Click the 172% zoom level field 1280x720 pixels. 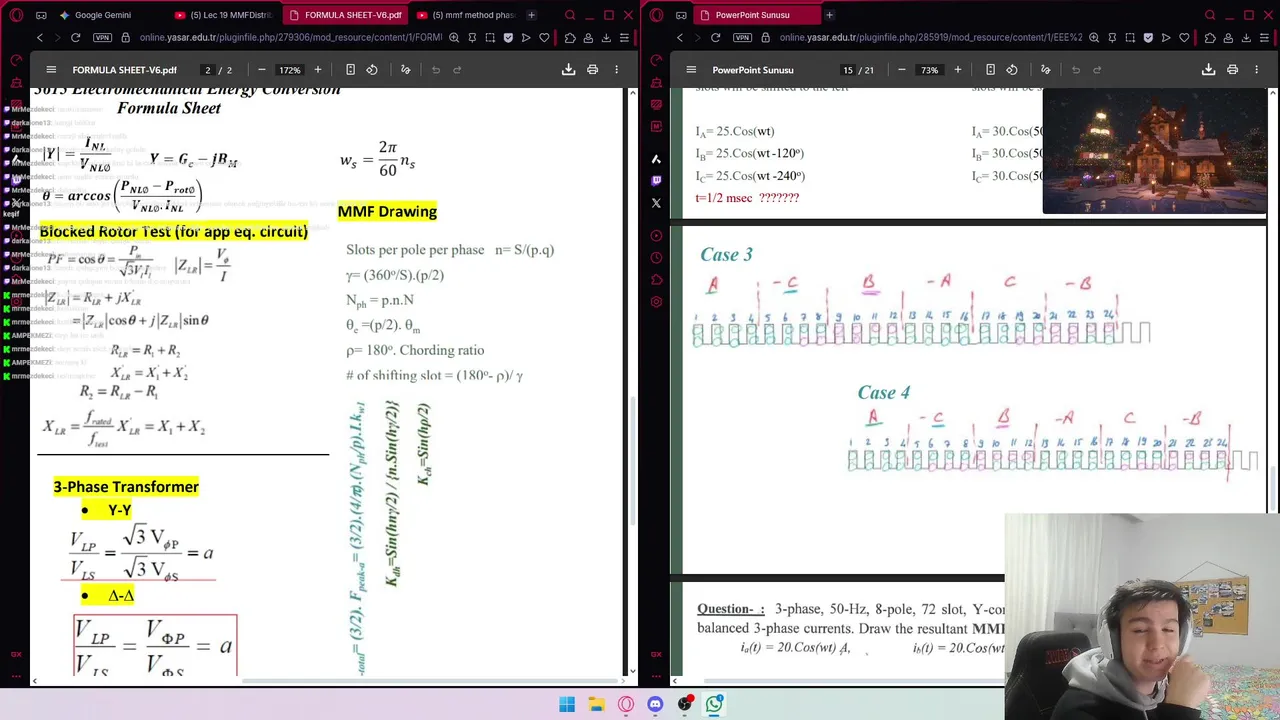click(290, 70)
